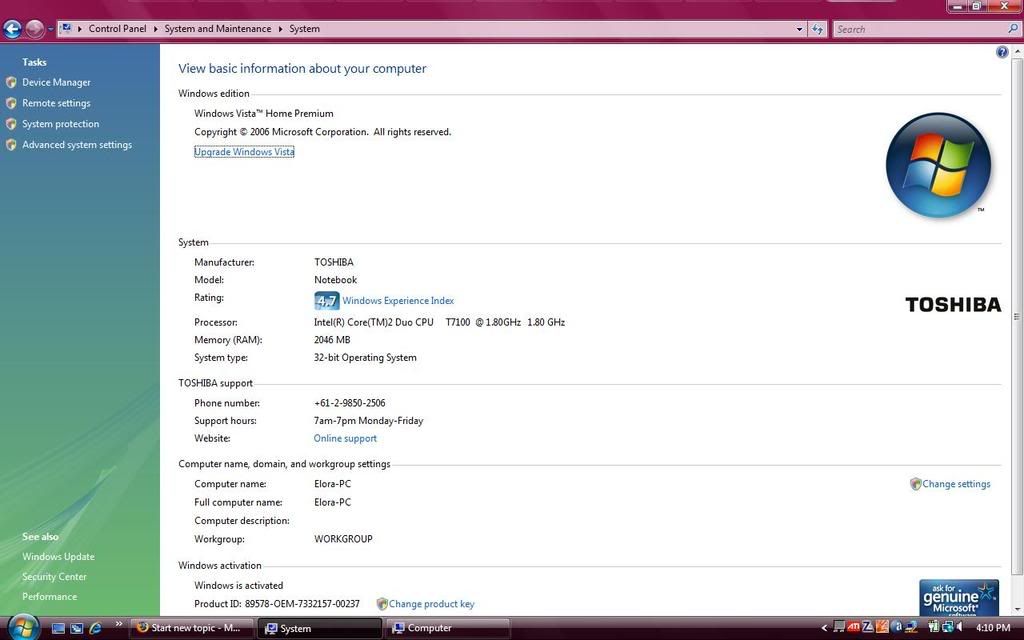Click the shield icon beside Device Manager
This screenshot has width=1024, height=640.
(x=10, y=82)
